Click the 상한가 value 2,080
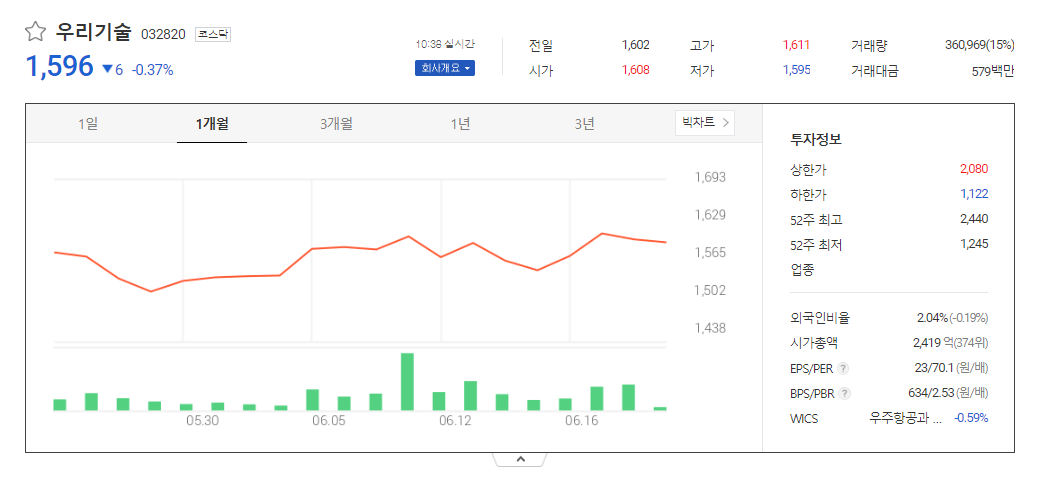 (974, 169)
